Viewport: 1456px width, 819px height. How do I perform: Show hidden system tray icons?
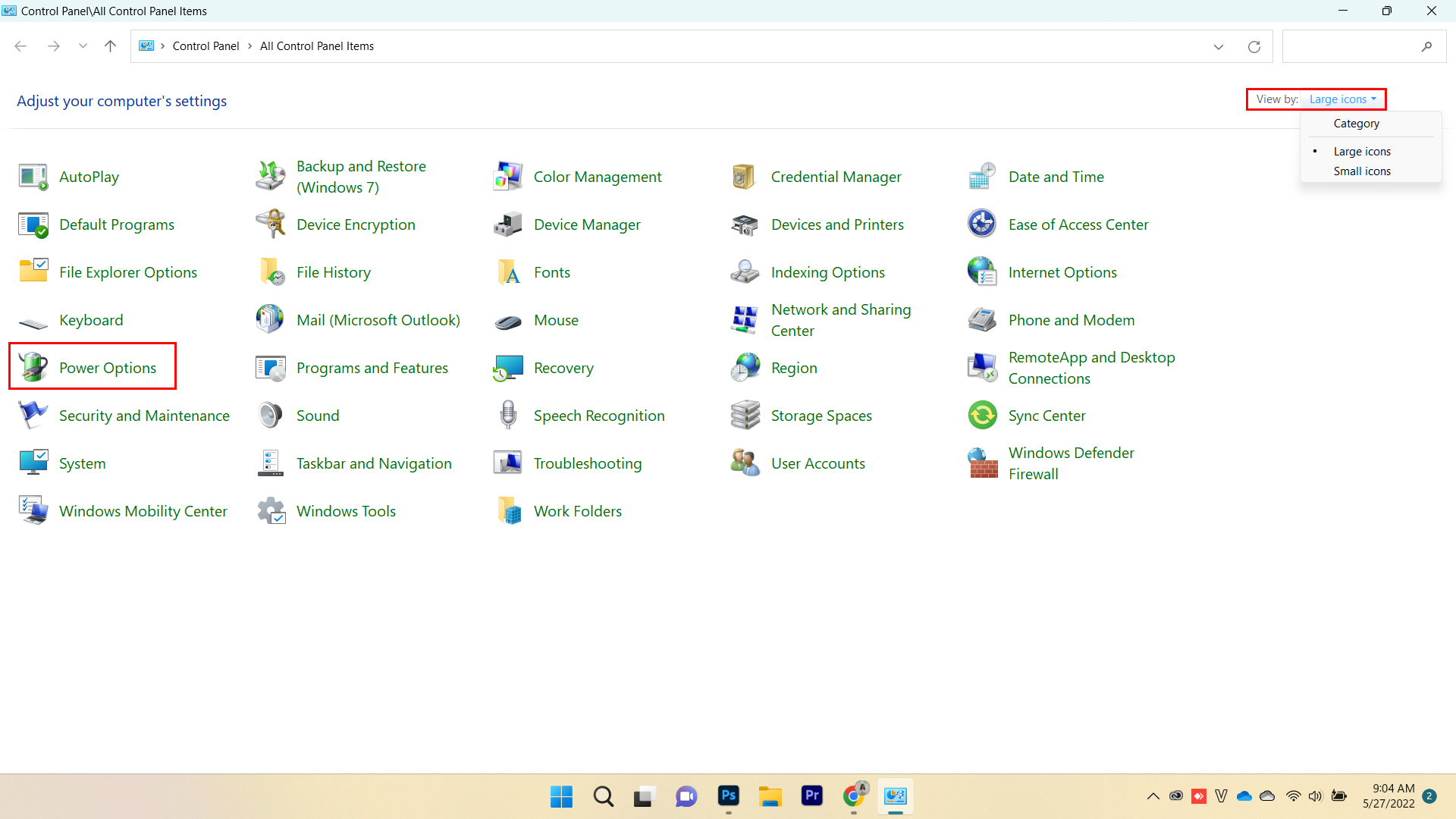click(1153, 796)
